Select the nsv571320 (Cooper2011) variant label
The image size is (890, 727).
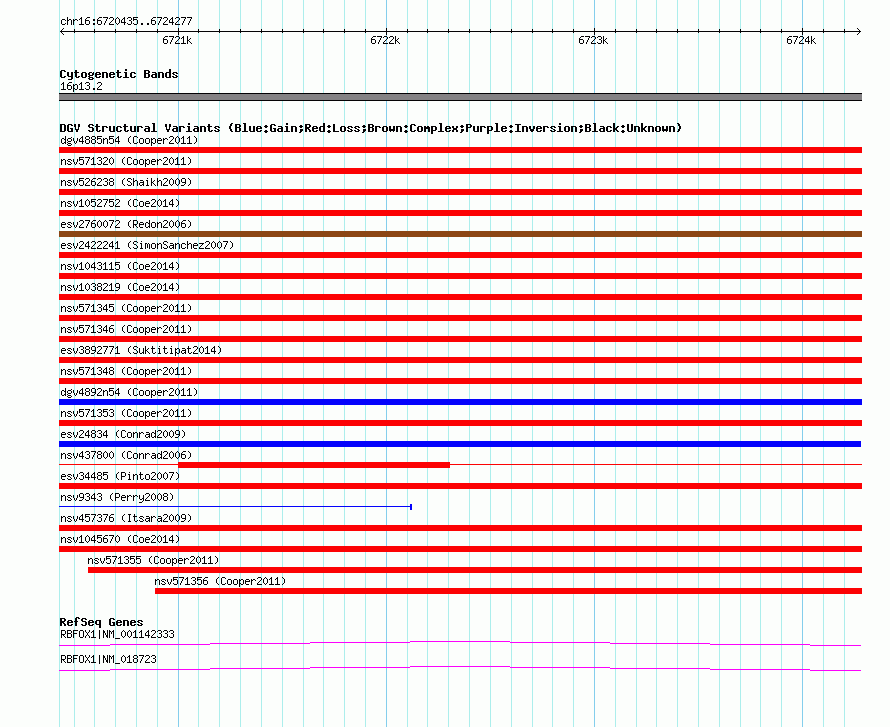pos(126,161)
